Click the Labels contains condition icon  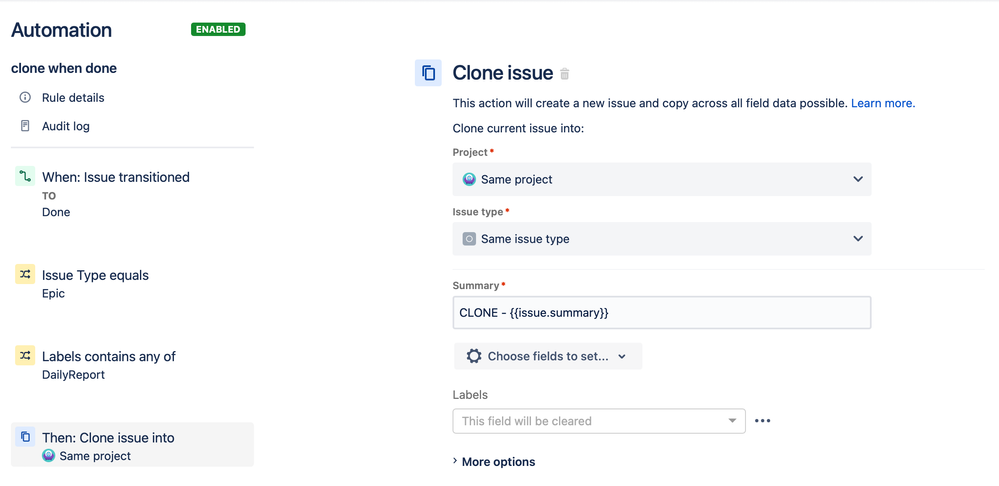[x=25, y=356]
